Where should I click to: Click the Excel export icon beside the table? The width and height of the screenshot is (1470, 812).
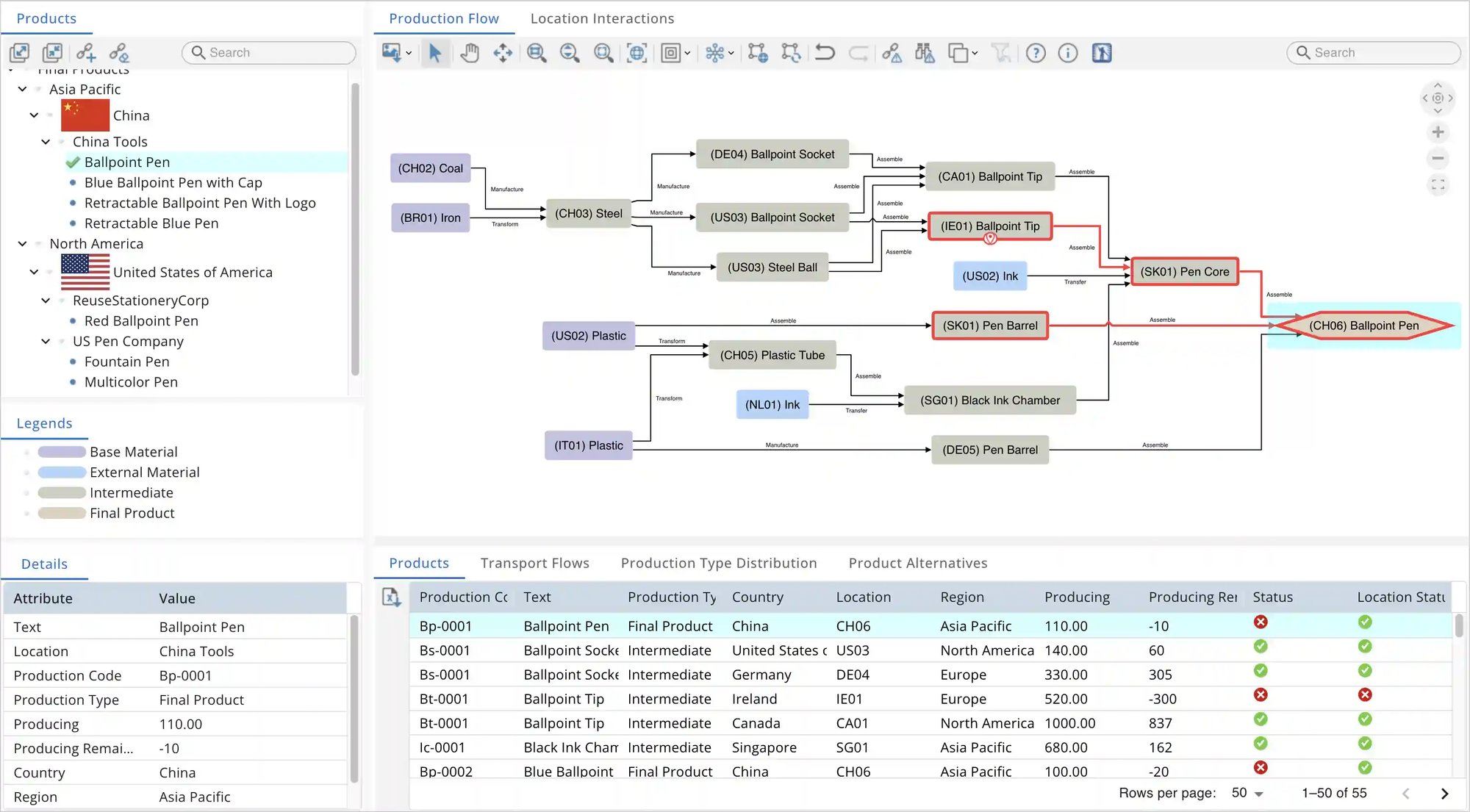(x=392, y=597)
